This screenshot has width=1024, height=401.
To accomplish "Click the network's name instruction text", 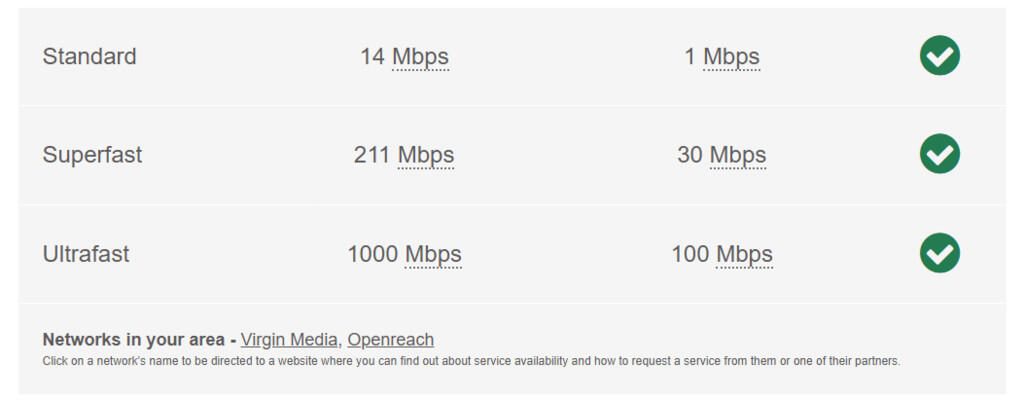I will click(x=471, y=361).
